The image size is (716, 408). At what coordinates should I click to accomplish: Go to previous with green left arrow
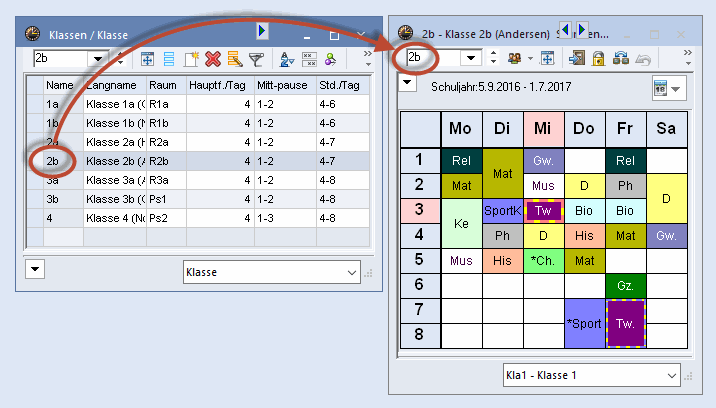pyautogui.click(x=565, y=30)
